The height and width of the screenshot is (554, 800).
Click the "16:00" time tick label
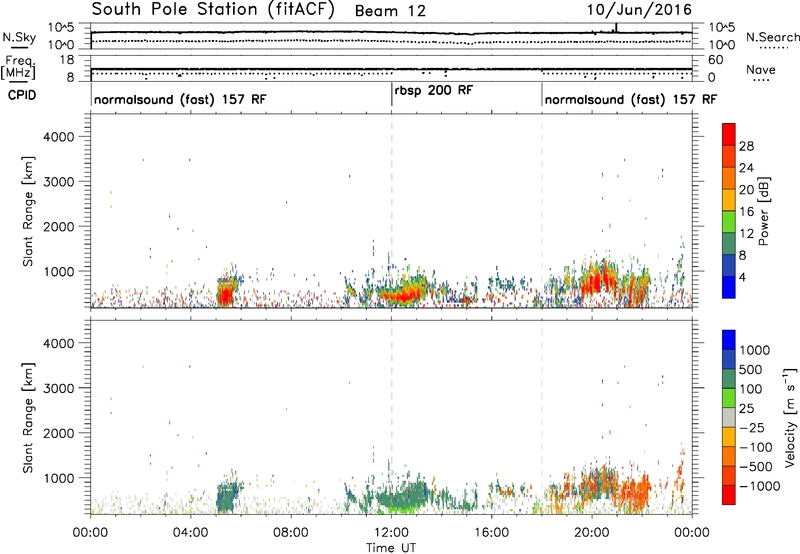point(491,533)
